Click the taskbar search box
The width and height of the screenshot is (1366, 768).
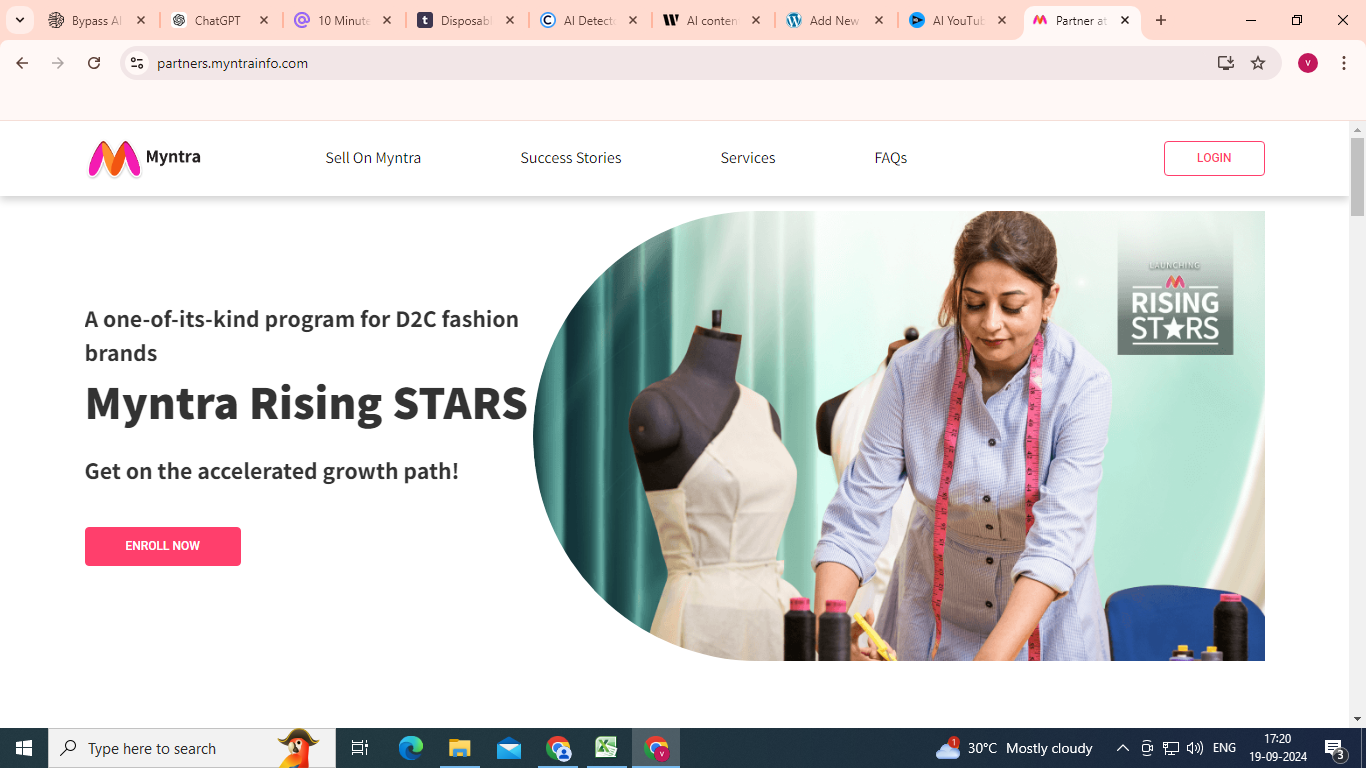pos(192,748)
